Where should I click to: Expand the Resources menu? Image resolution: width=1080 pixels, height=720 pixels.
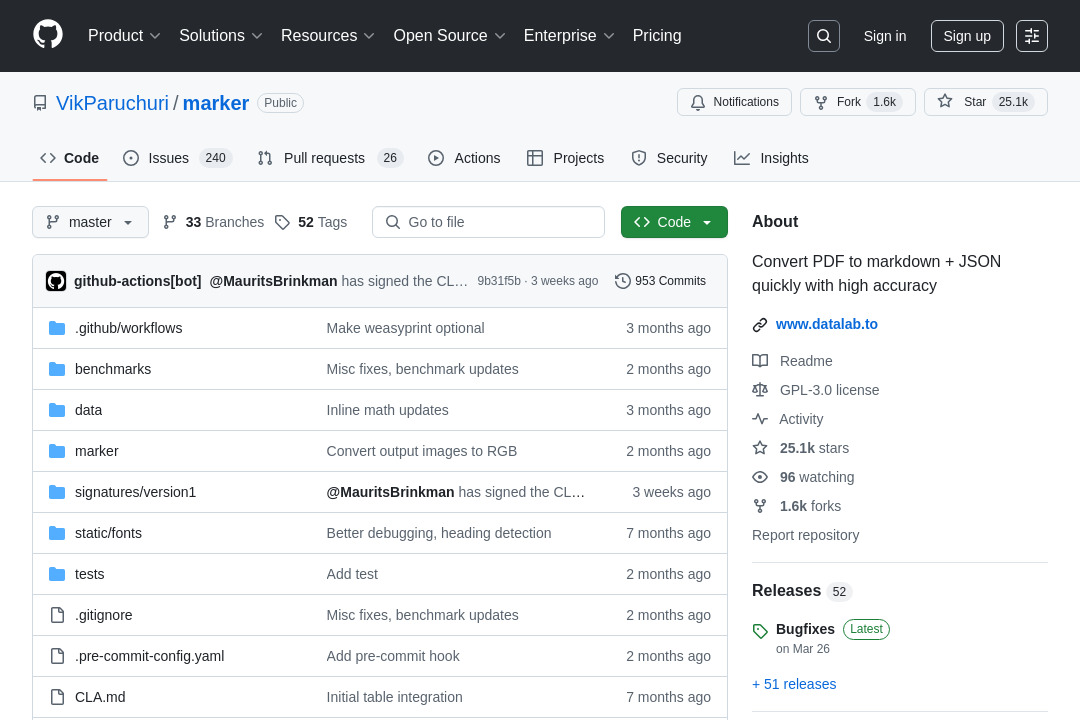(327, 36)
